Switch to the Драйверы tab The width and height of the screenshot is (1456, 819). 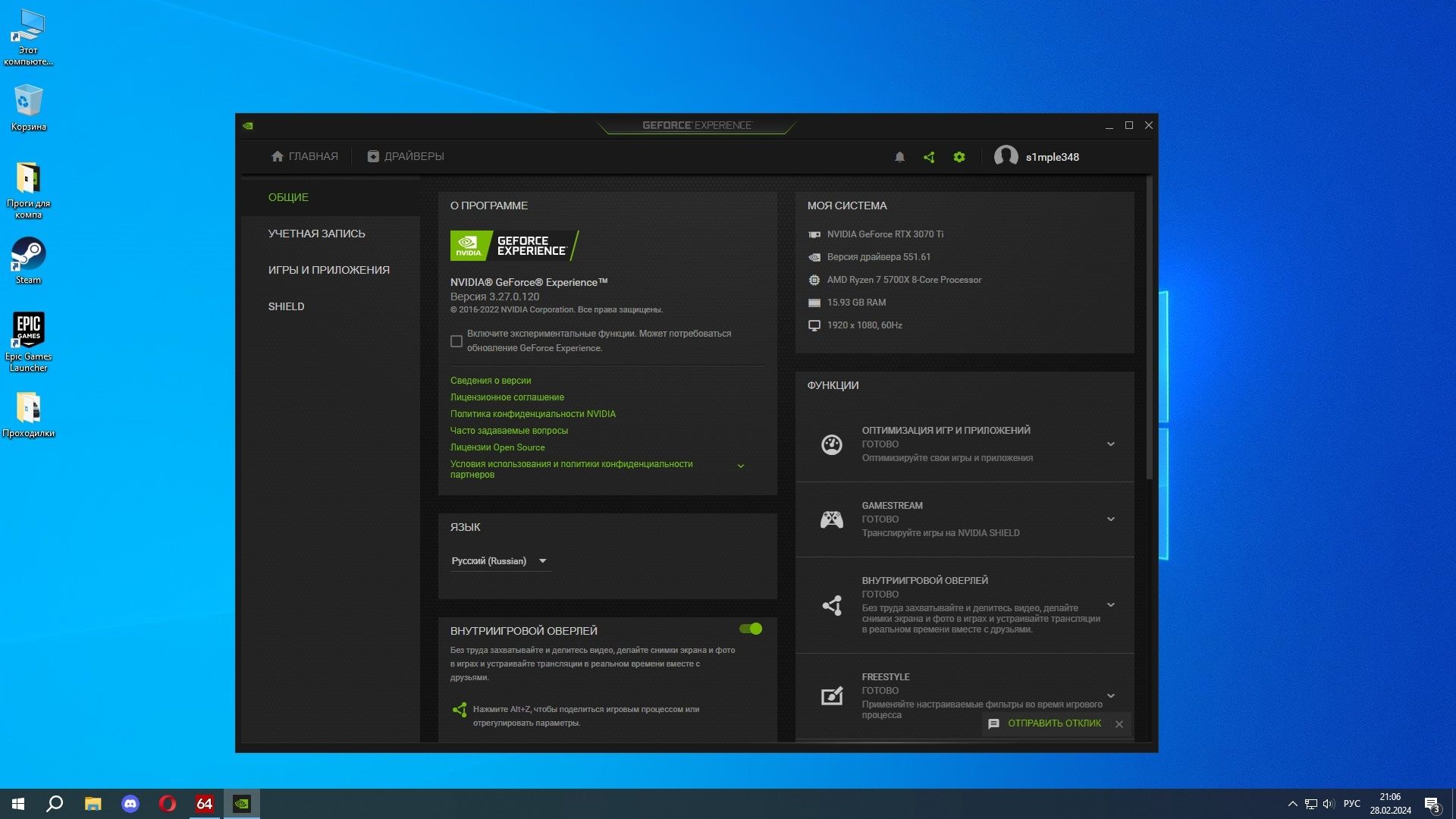click(406, 156)
